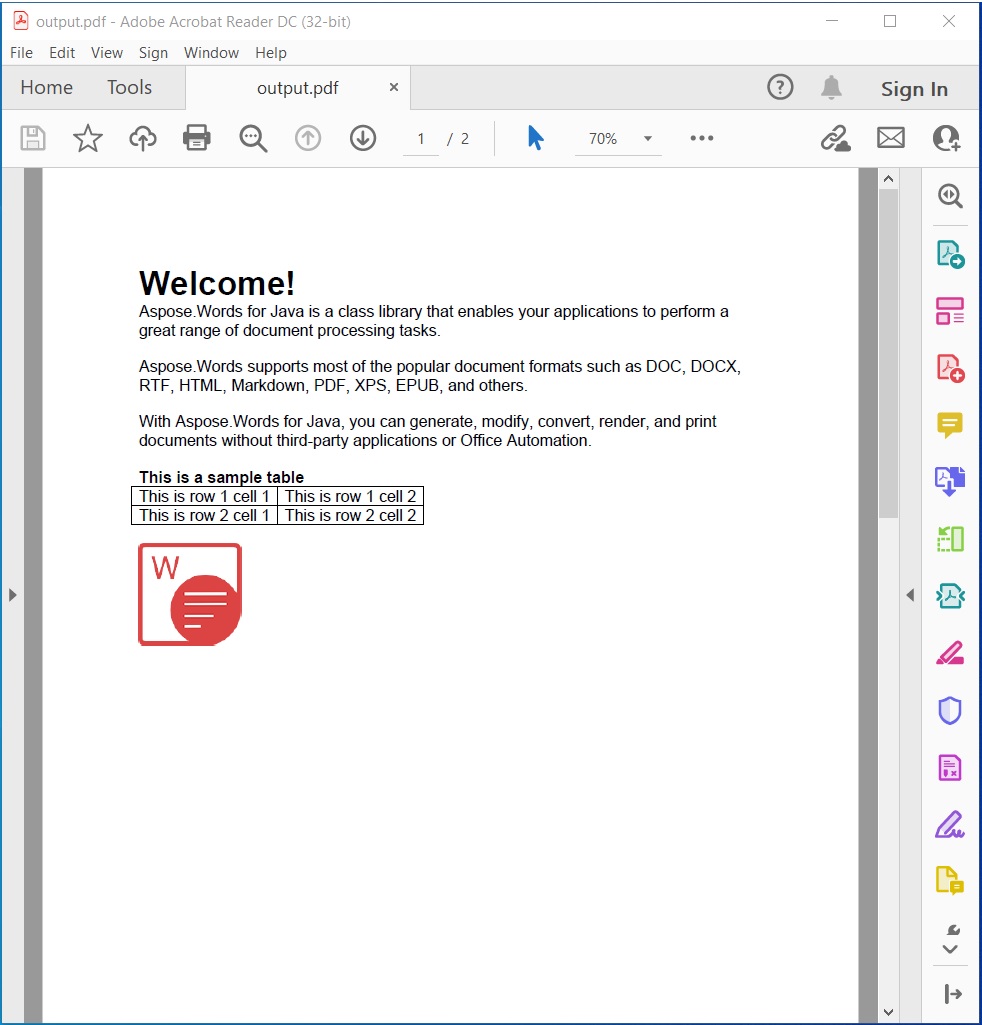This screenshot has width=982, height=1025.
Task: Share the file via the cloud upload icon
Action: pyautogui.click(x=142, y=138)
